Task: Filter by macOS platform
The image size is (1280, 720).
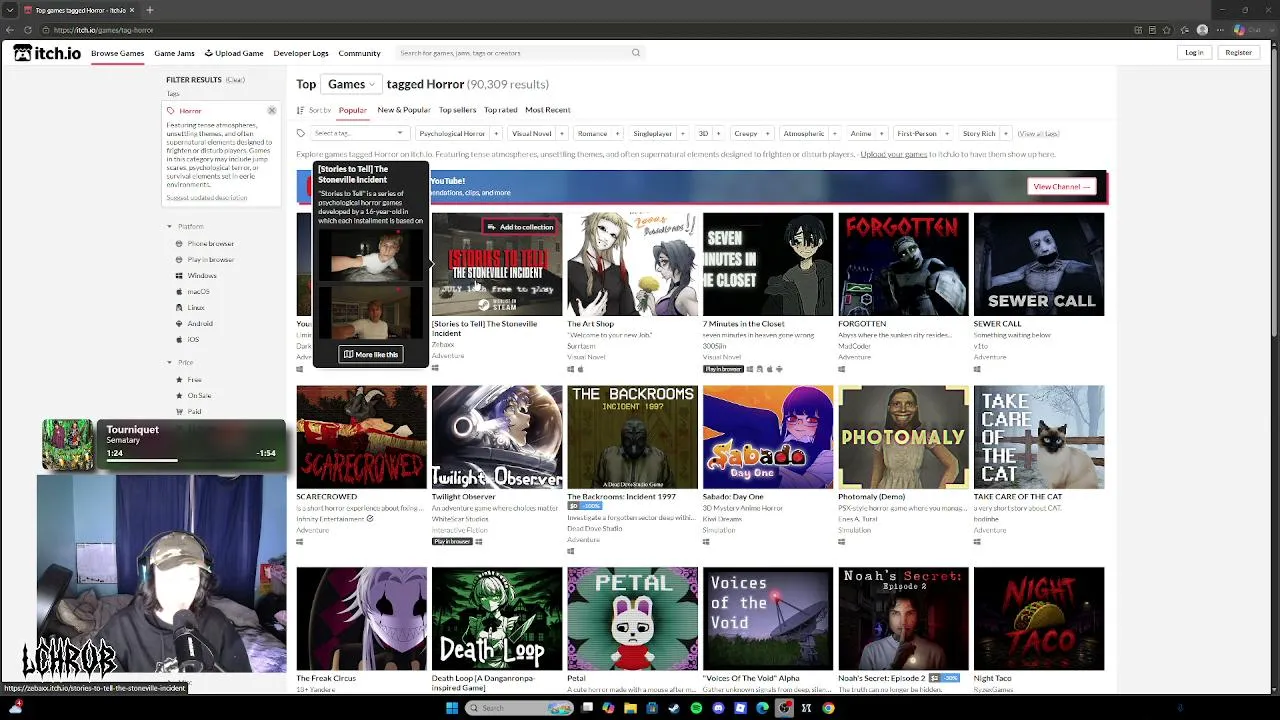Action: (198, 292)
